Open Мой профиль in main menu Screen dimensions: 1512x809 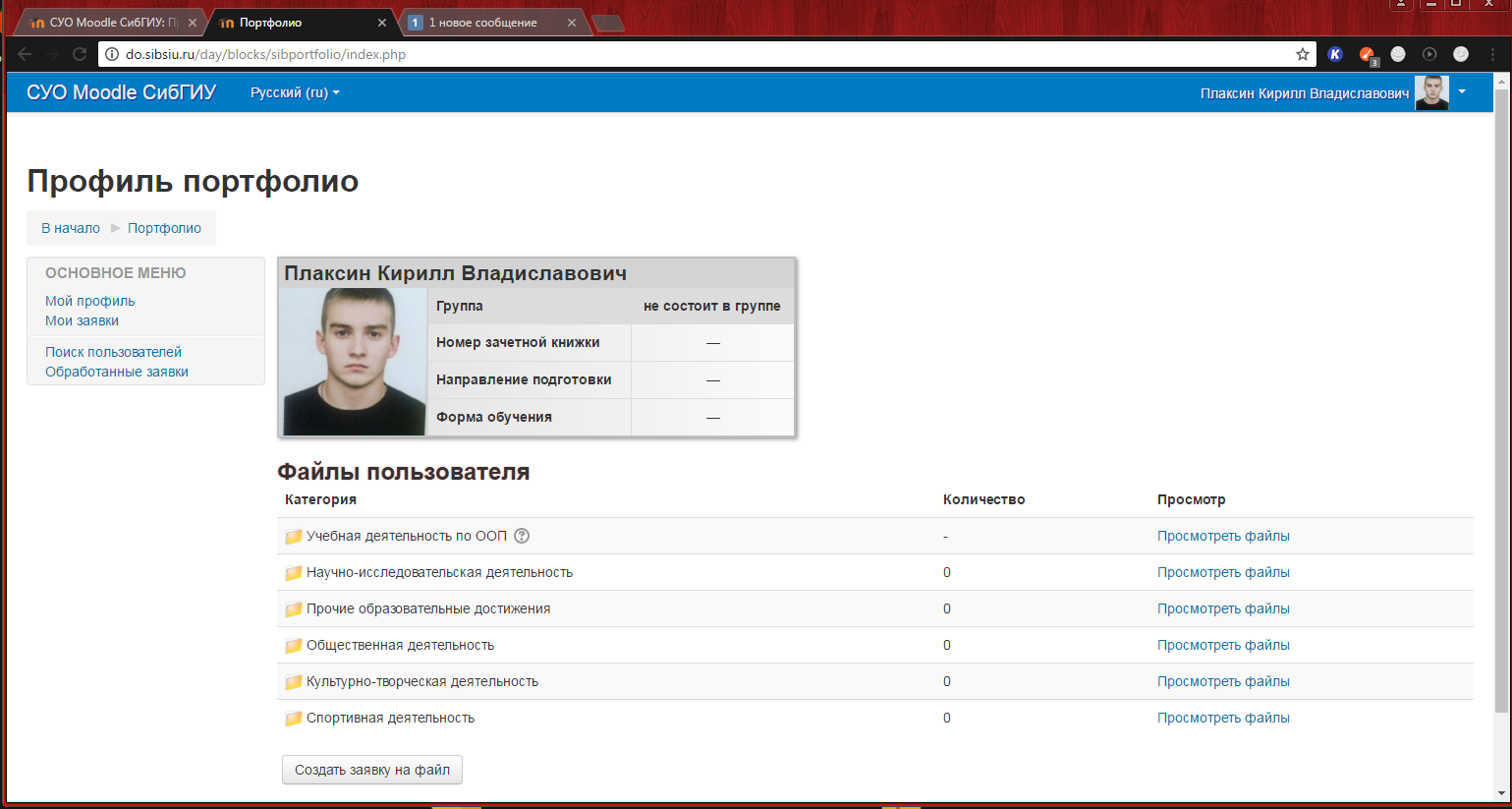[90, 301]
